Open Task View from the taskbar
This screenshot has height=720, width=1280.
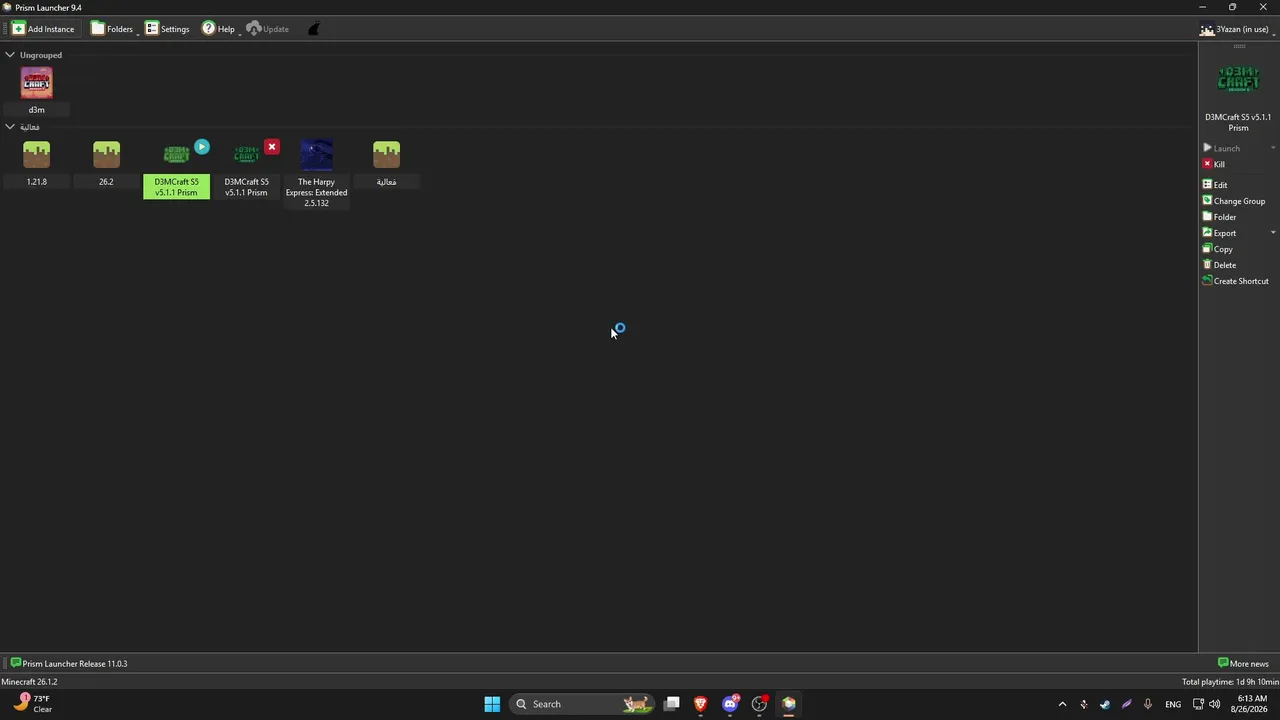click(x=672, y=704)
